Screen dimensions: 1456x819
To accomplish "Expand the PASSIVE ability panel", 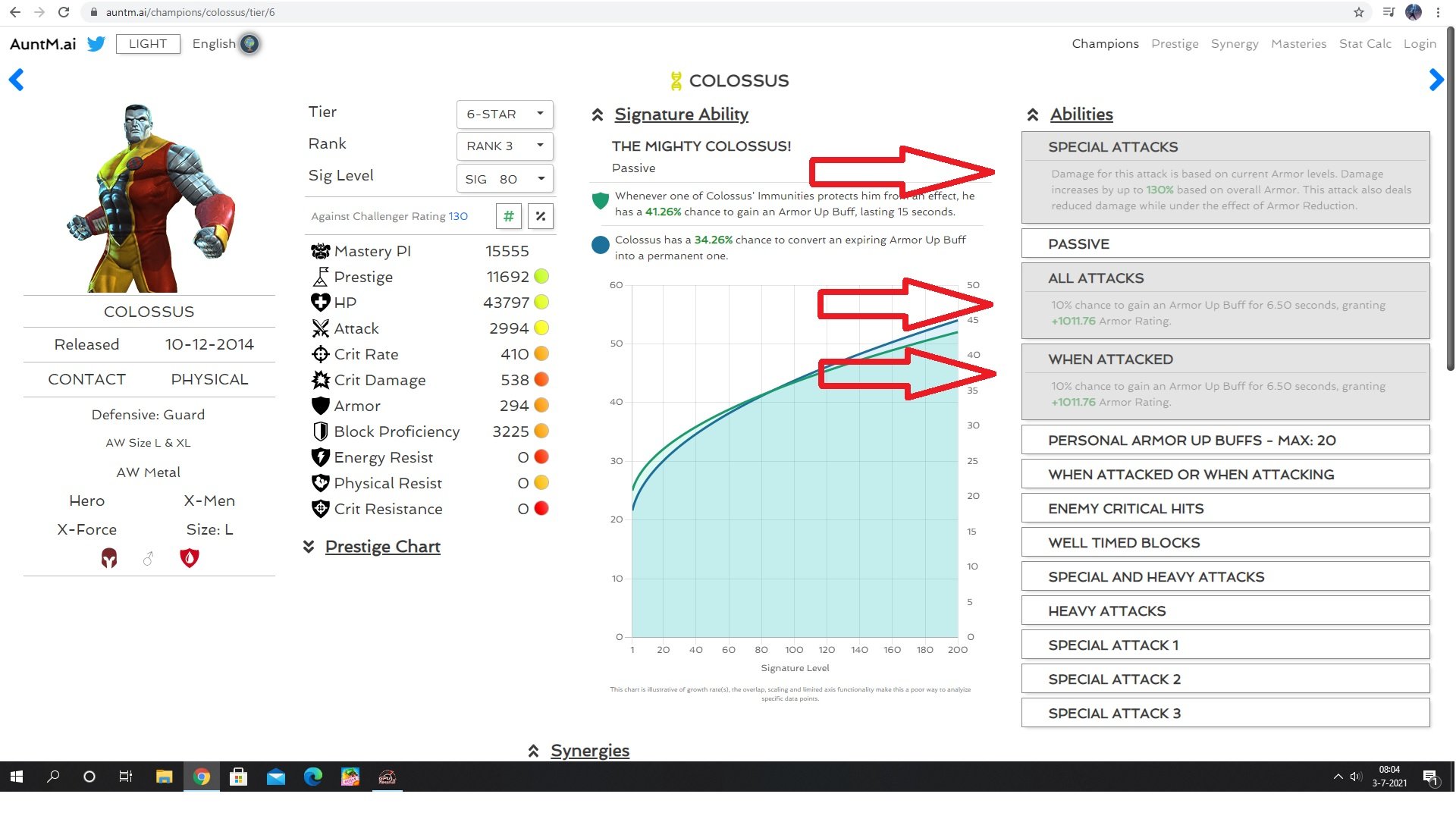I will click(x=1225, y=244).
